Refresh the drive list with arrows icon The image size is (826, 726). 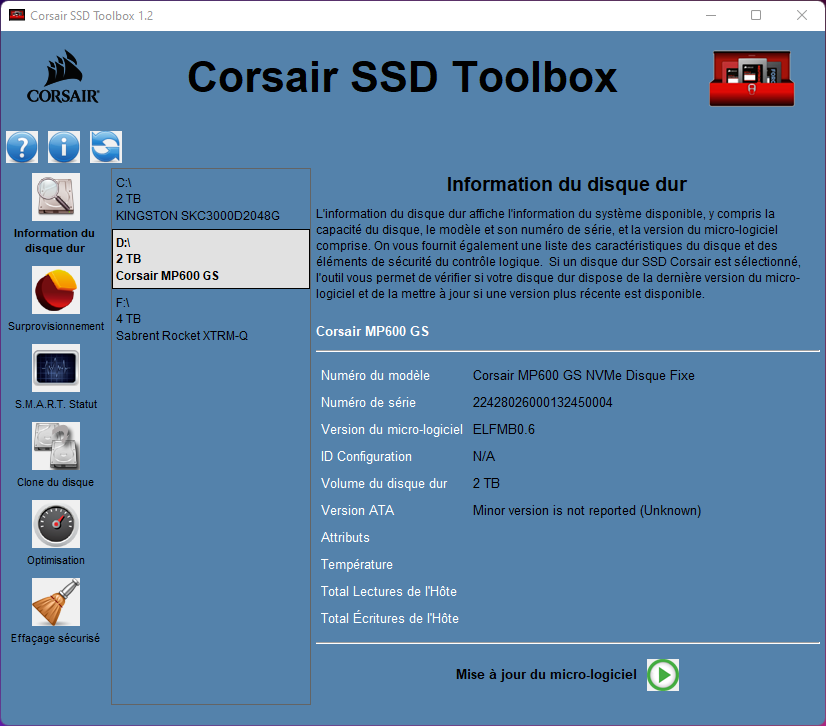(106, 147)
